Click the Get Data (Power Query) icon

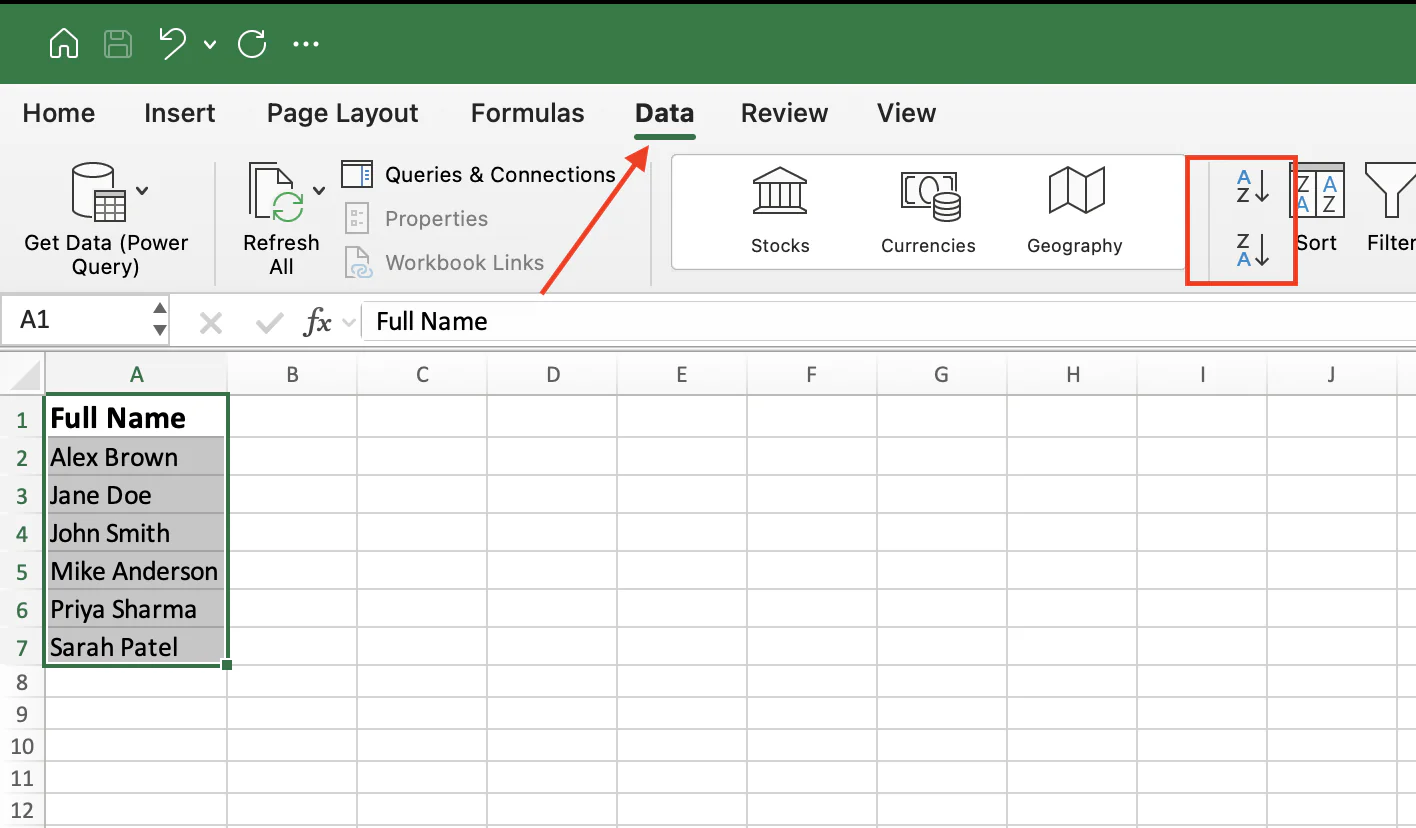(99, 193)
